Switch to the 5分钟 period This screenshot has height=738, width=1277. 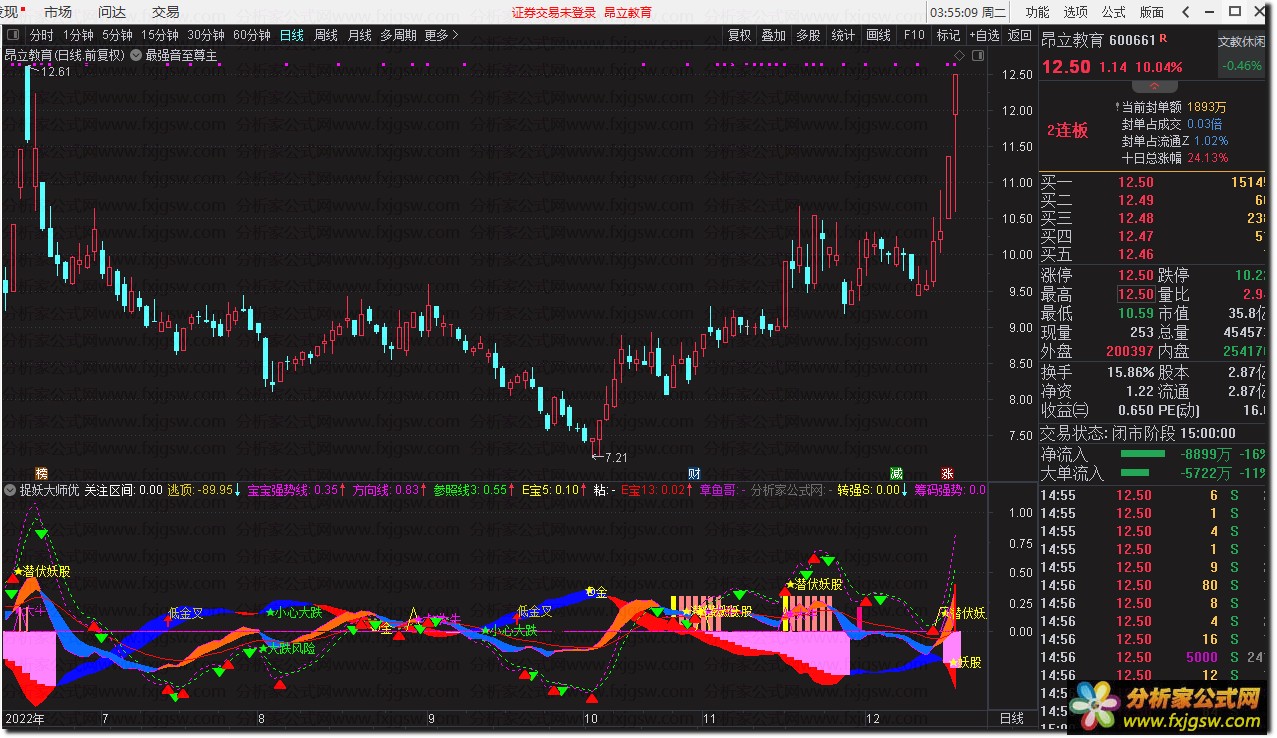(x=117, y=35)
